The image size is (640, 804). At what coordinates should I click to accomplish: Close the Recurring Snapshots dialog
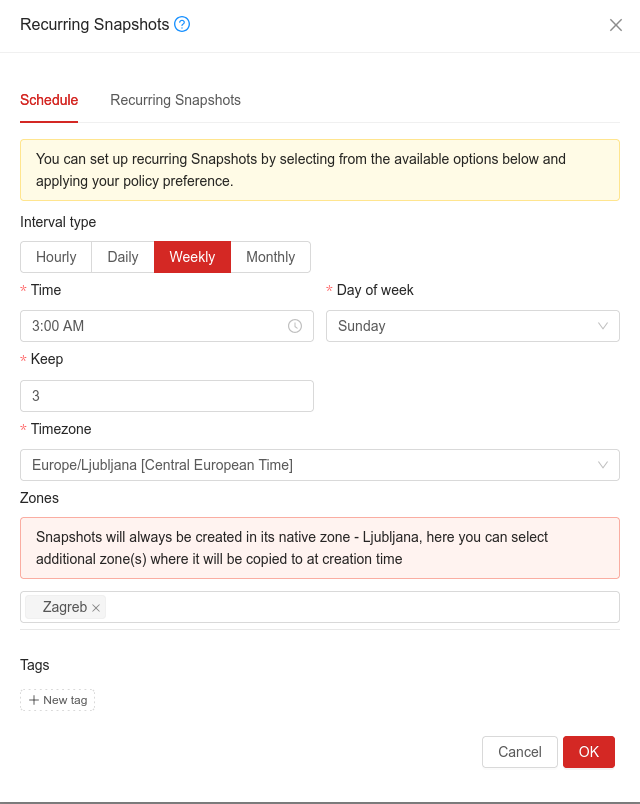click(x=616, y=25)
